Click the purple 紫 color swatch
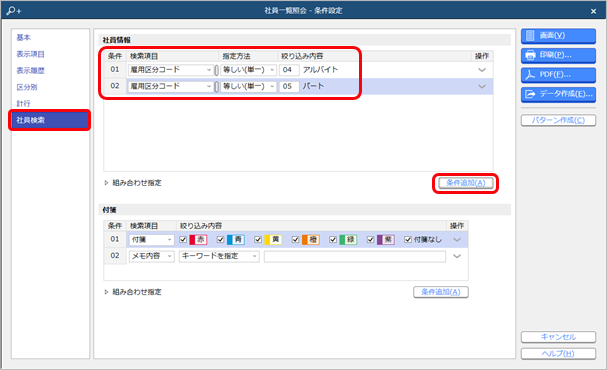Viewport: 607px width, 370px height. pos(386,240)
